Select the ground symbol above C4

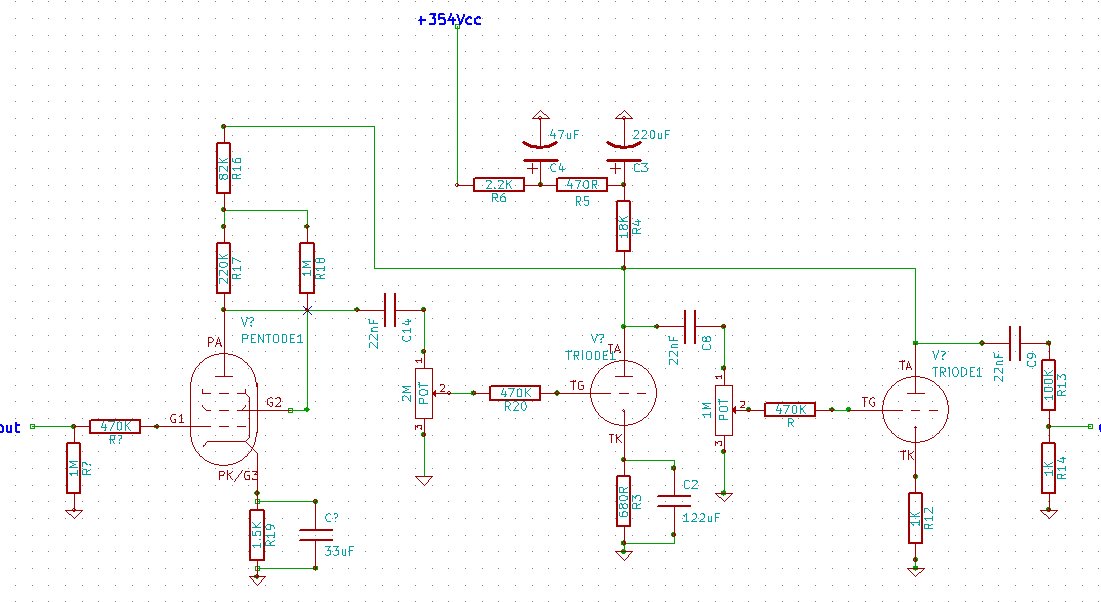click(x=540, y=114)
